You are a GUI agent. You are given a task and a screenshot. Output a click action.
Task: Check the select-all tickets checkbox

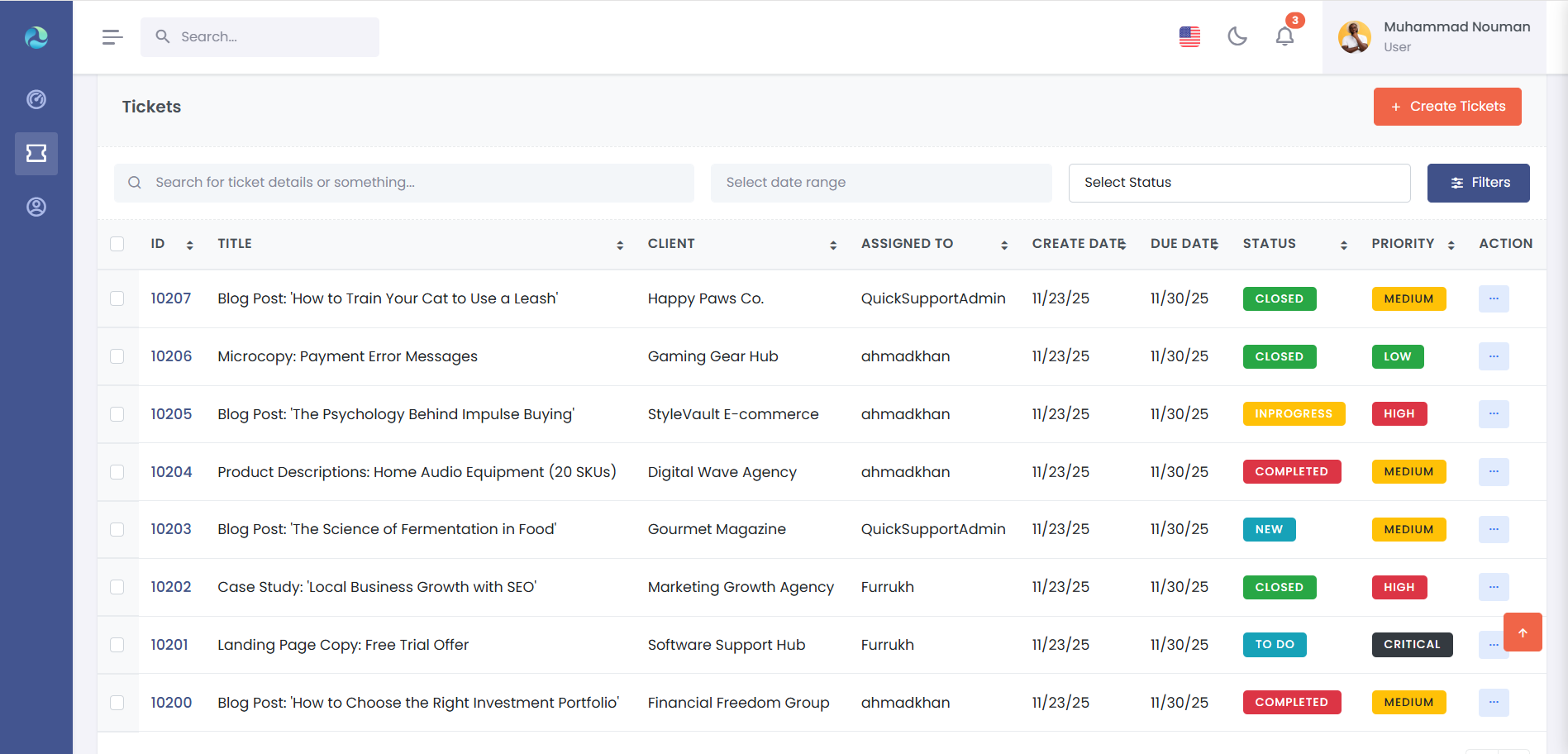pos(117,244)
